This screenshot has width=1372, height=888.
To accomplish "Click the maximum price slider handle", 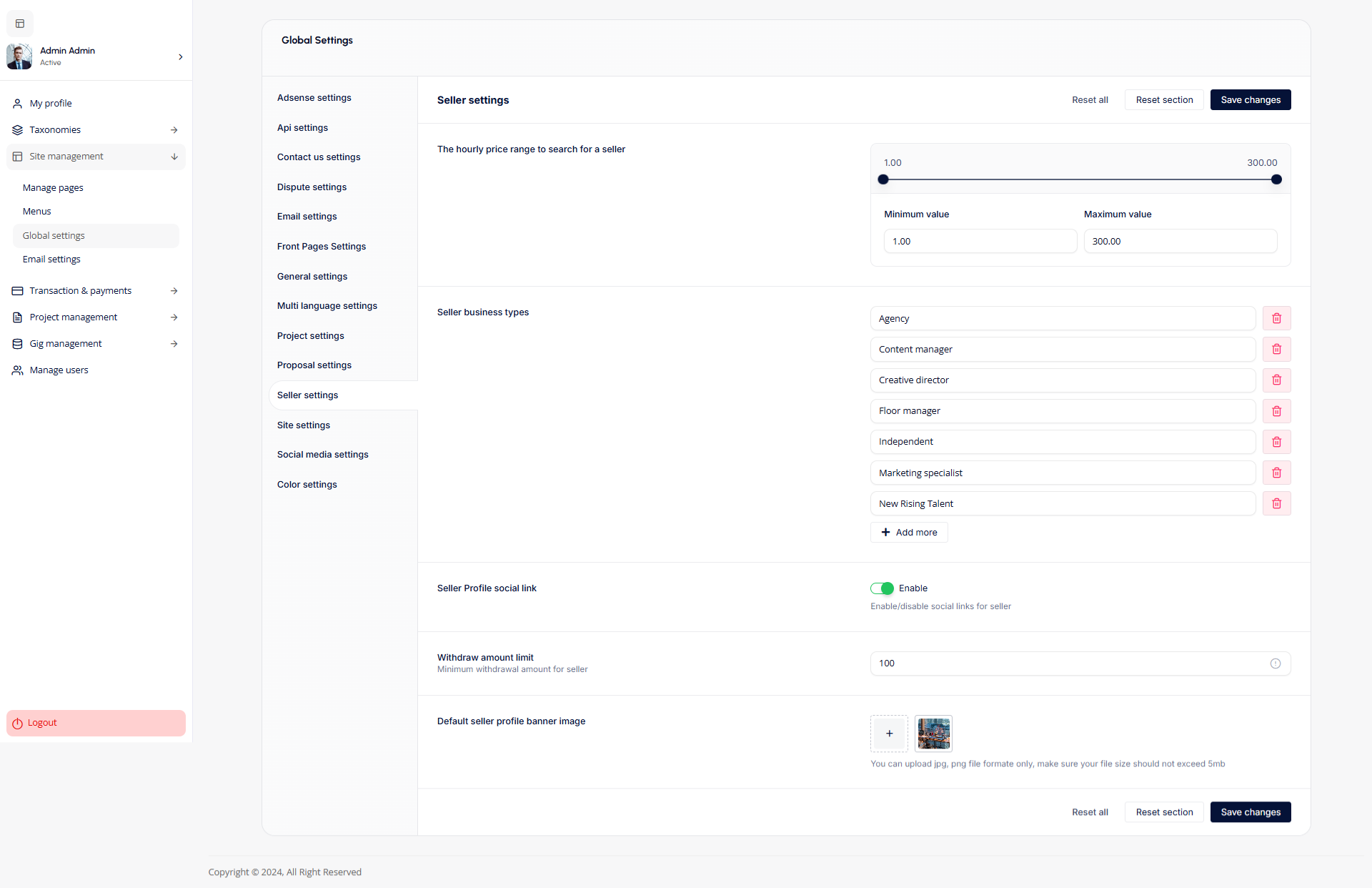I will [x=1276, y=179].
